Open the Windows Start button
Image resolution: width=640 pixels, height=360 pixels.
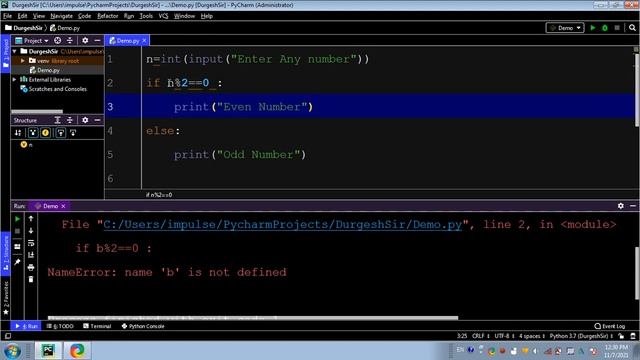tap(12, 351)
